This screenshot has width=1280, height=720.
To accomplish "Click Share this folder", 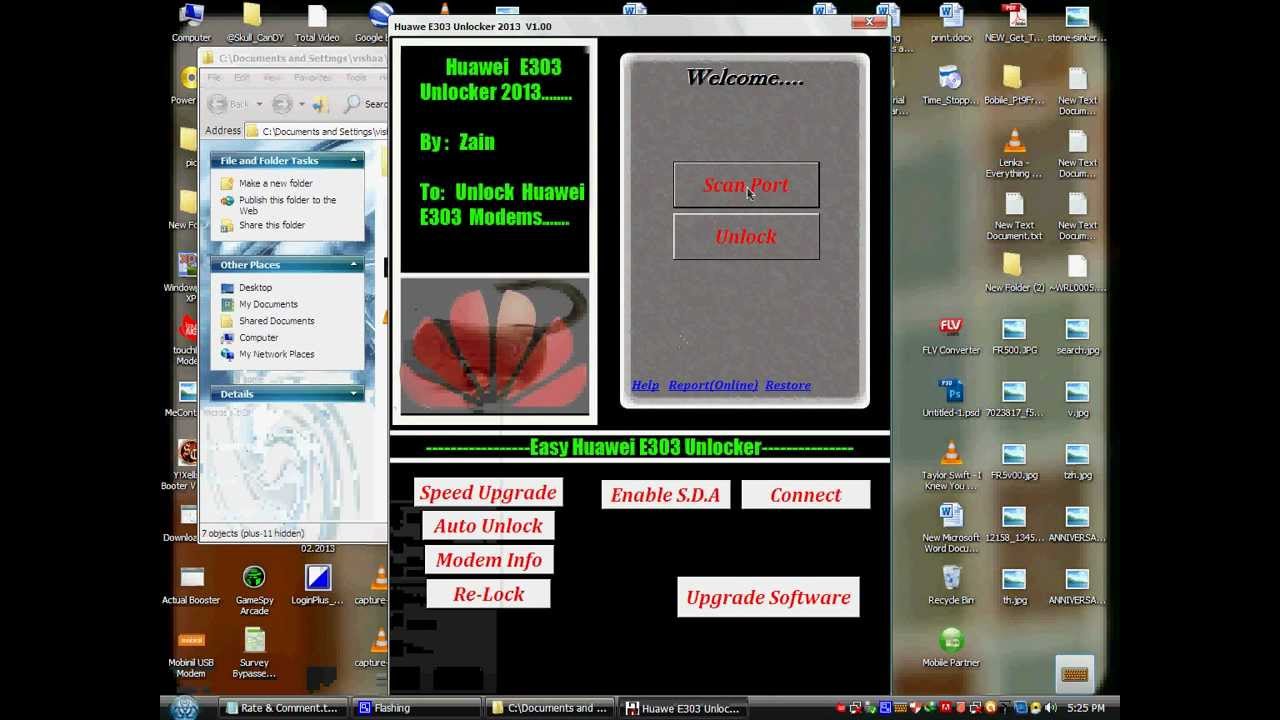I will coord(272,225).
